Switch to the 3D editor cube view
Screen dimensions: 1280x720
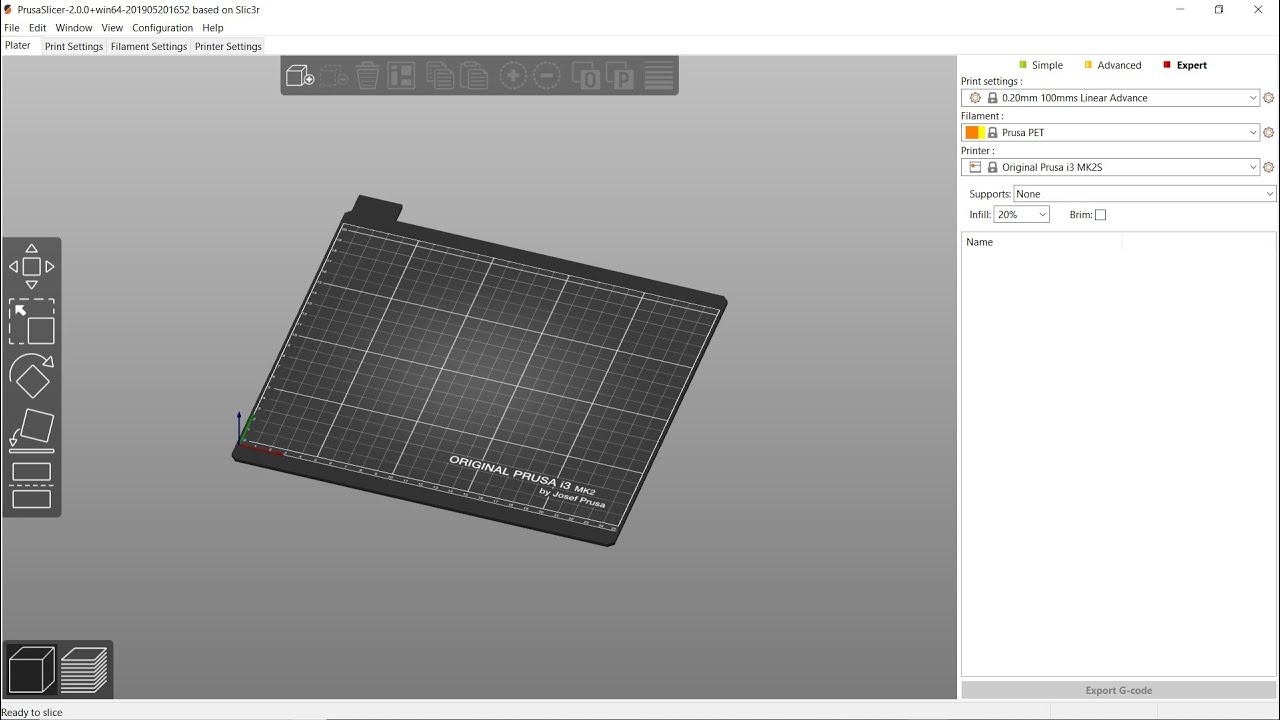(x=31, y=669)
